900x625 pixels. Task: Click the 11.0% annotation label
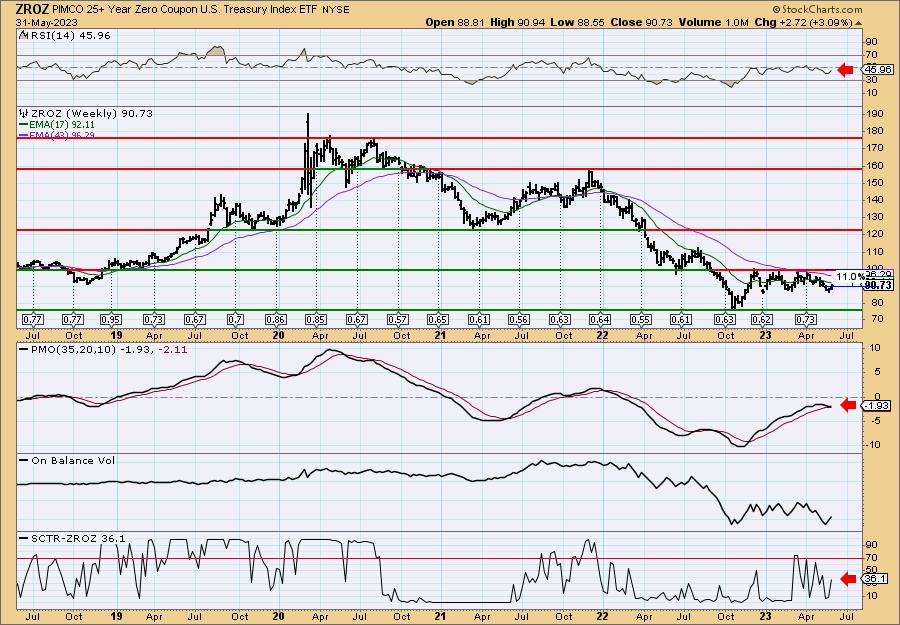point(849,277)
